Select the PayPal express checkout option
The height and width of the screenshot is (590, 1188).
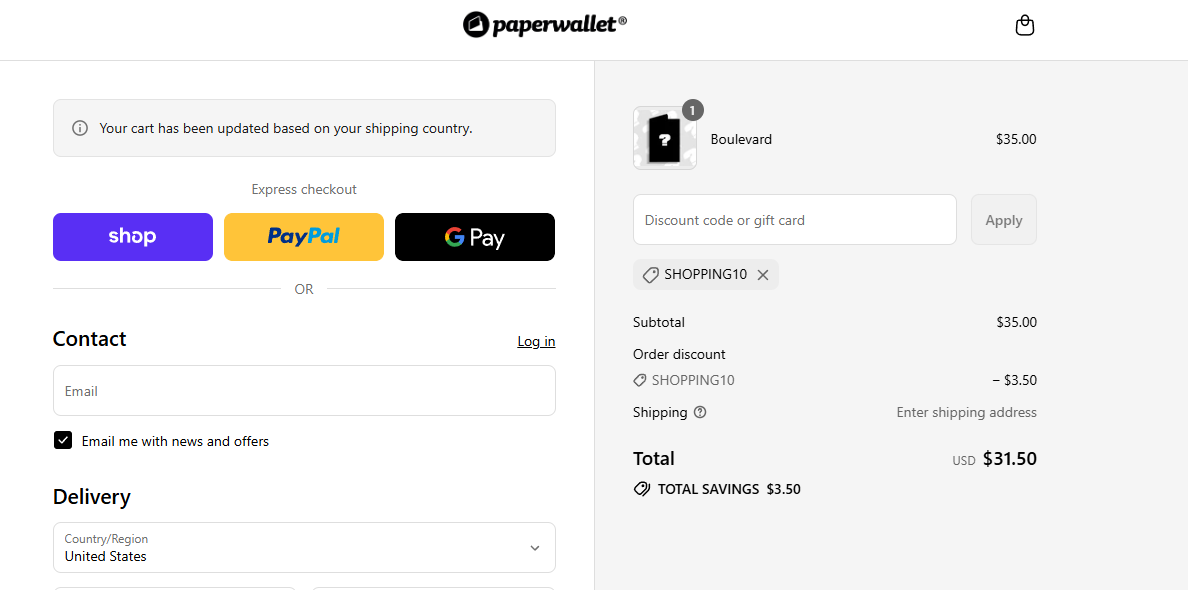point(303,237)
